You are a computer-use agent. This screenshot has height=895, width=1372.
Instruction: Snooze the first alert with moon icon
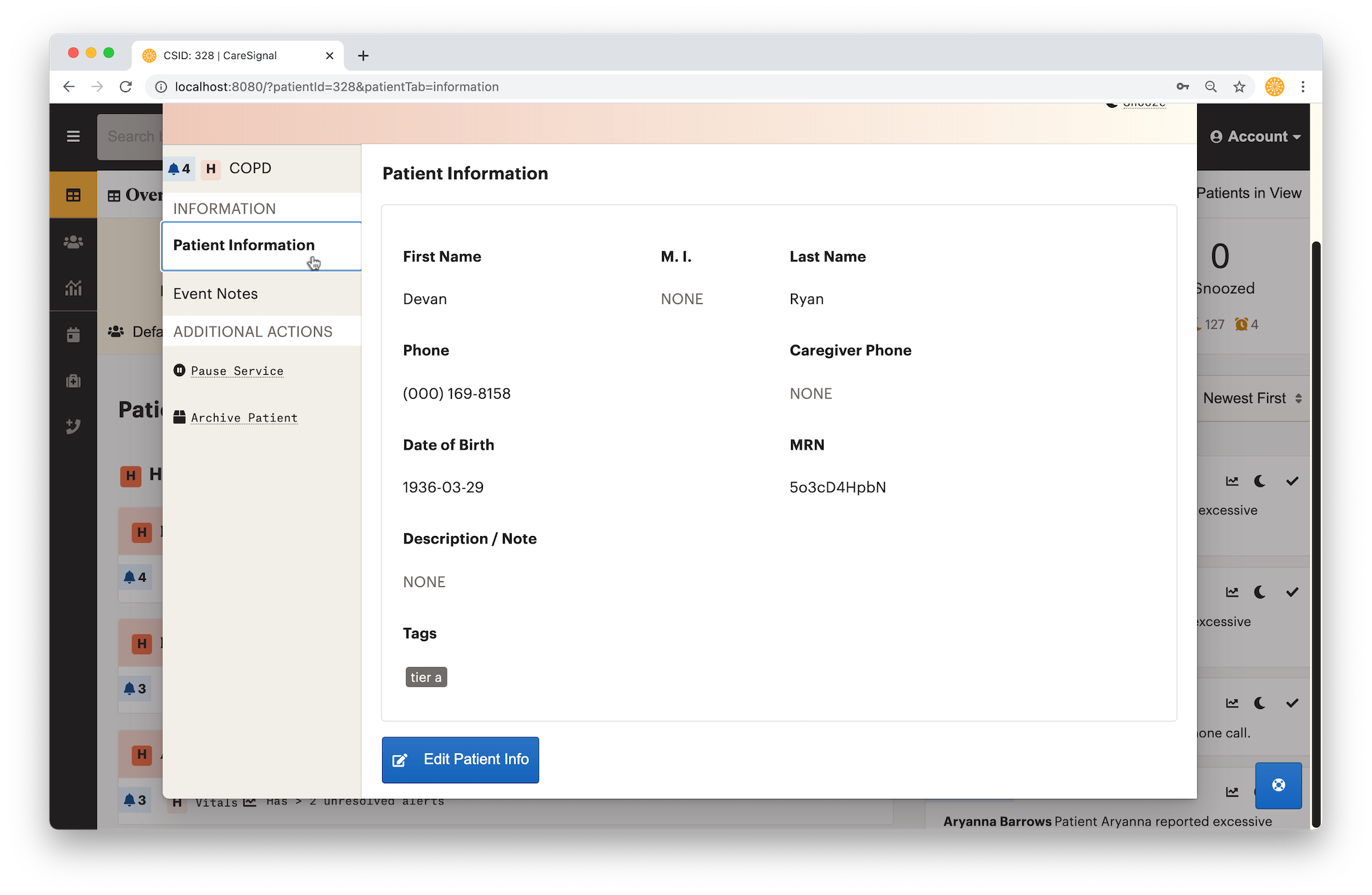(1260, 481)
